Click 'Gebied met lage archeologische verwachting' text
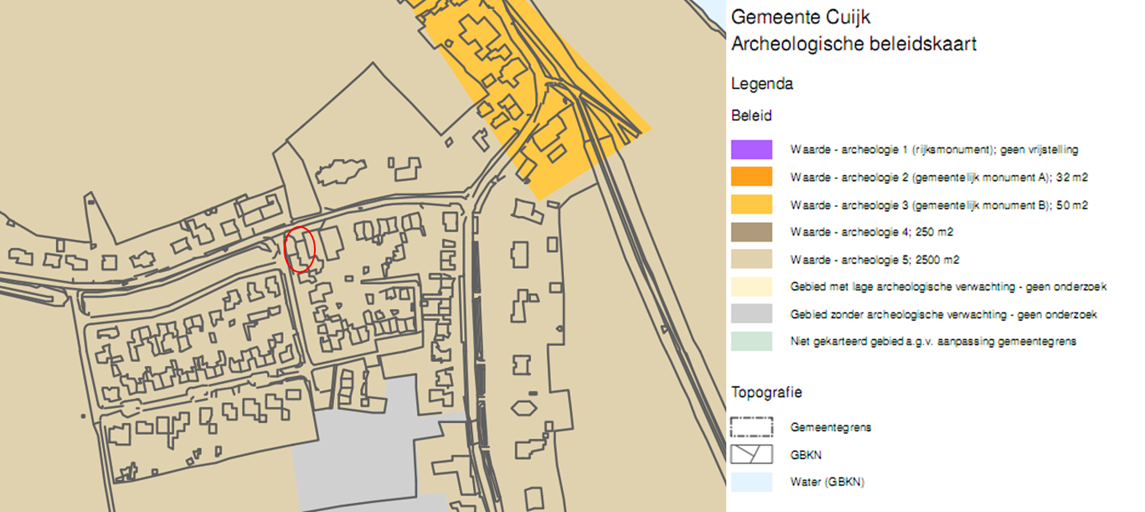Image resolution: width=1145 pixels, height=512 pixels. click(x=949, y=287)
